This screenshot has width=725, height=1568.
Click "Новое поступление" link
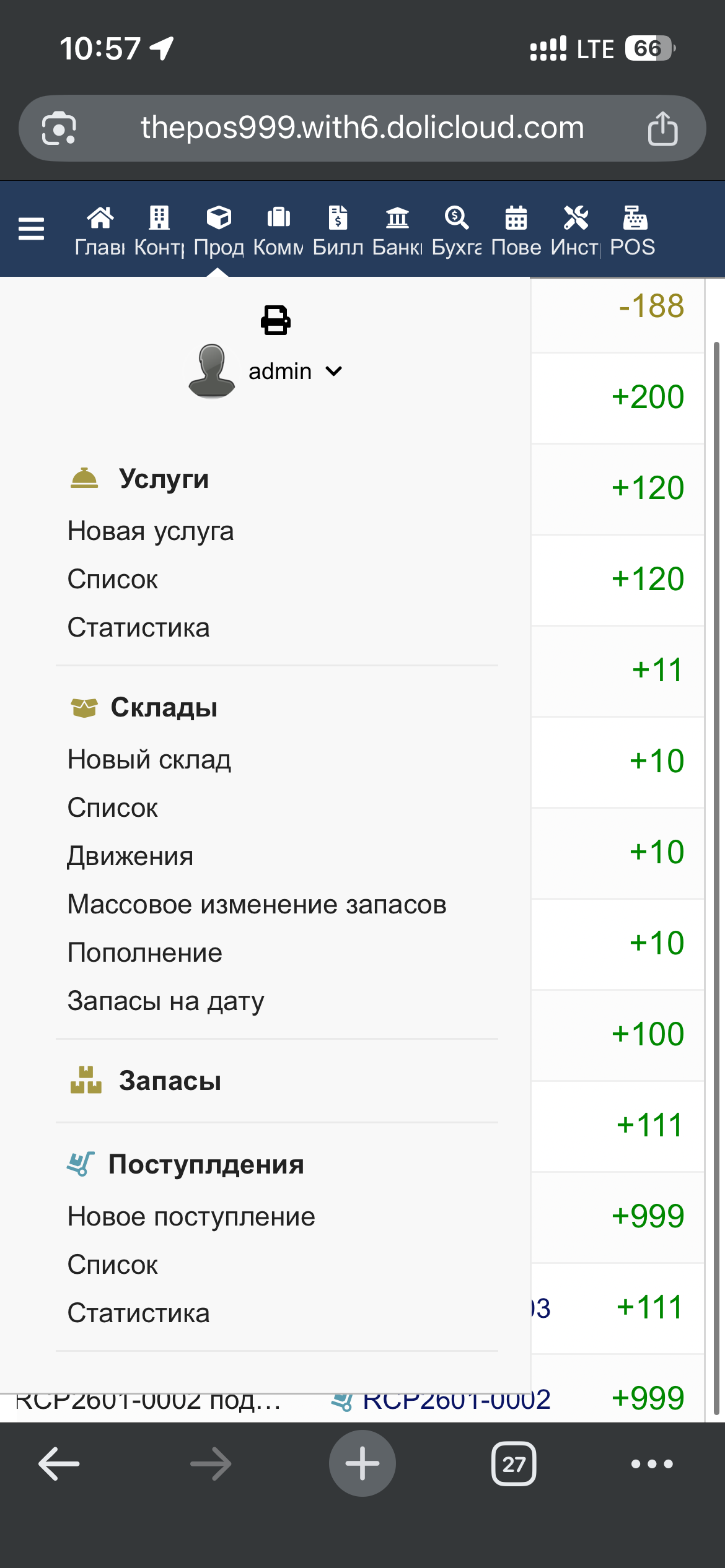click(191, 1217)
